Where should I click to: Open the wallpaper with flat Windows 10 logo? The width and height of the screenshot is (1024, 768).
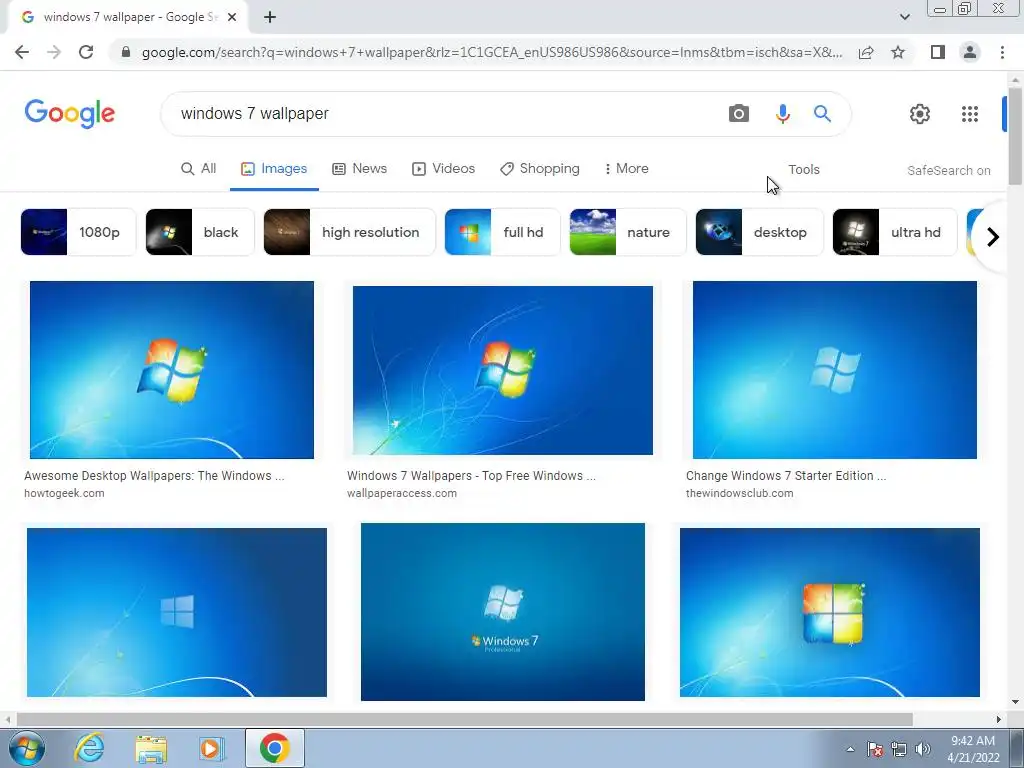tap(177, 613)
